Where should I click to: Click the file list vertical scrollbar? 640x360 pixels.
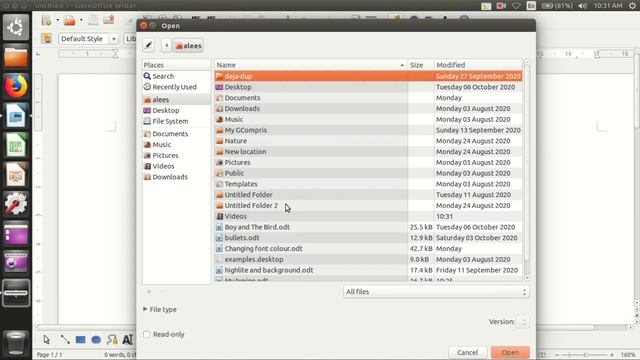[527, 163]
